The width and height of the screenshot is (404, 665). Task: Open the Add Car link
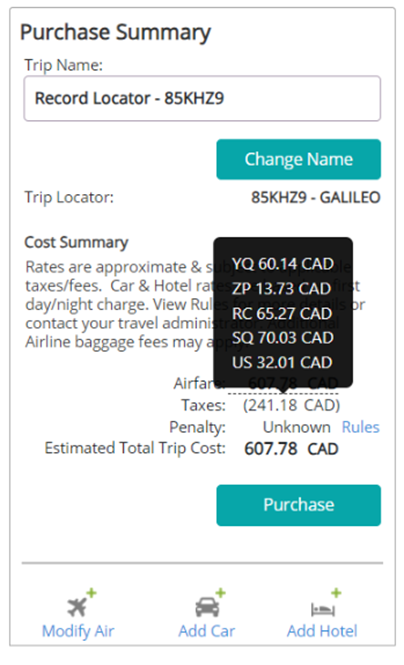click(x=206, y=631)
